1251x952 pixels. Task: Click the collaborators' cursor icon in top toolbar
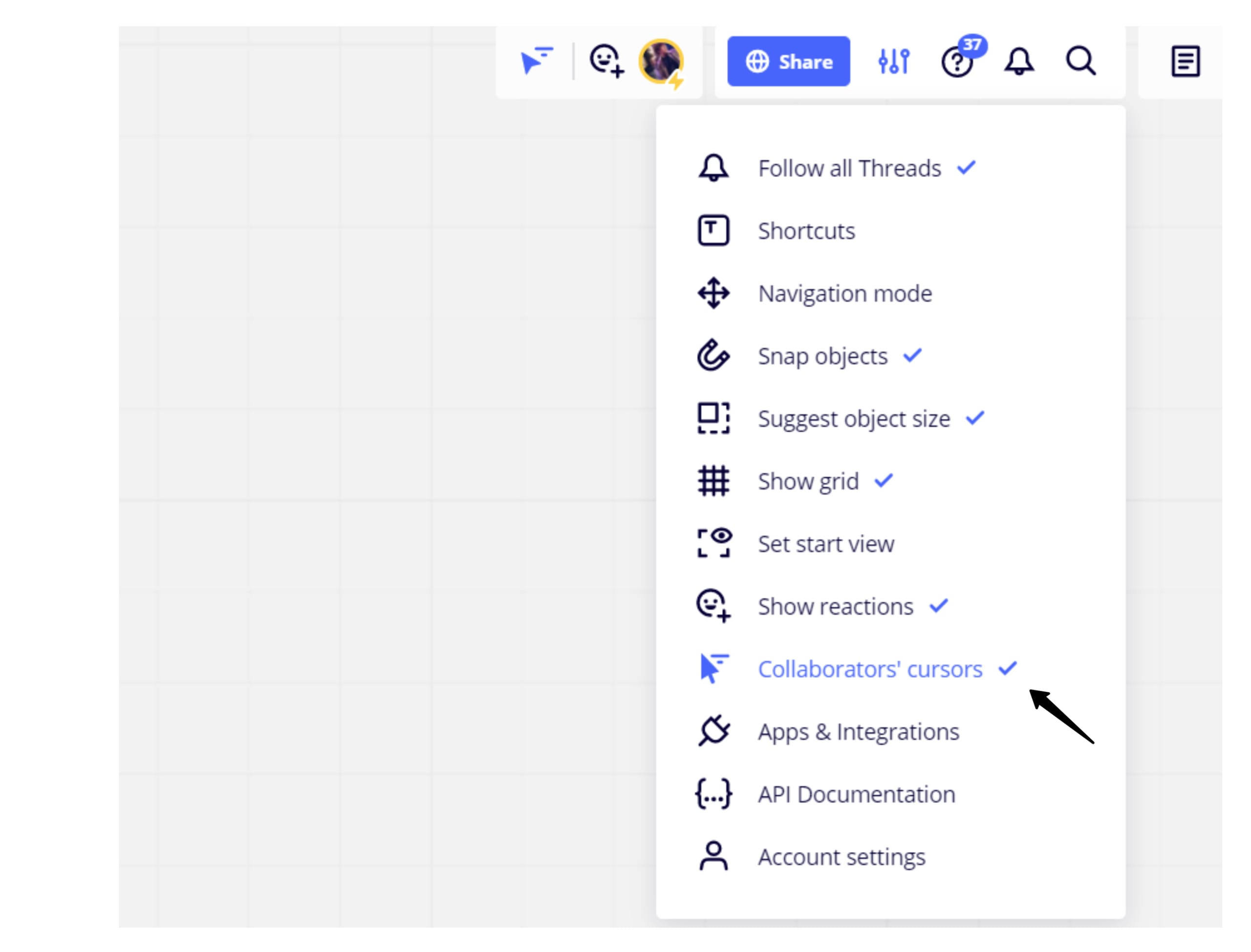536,60
